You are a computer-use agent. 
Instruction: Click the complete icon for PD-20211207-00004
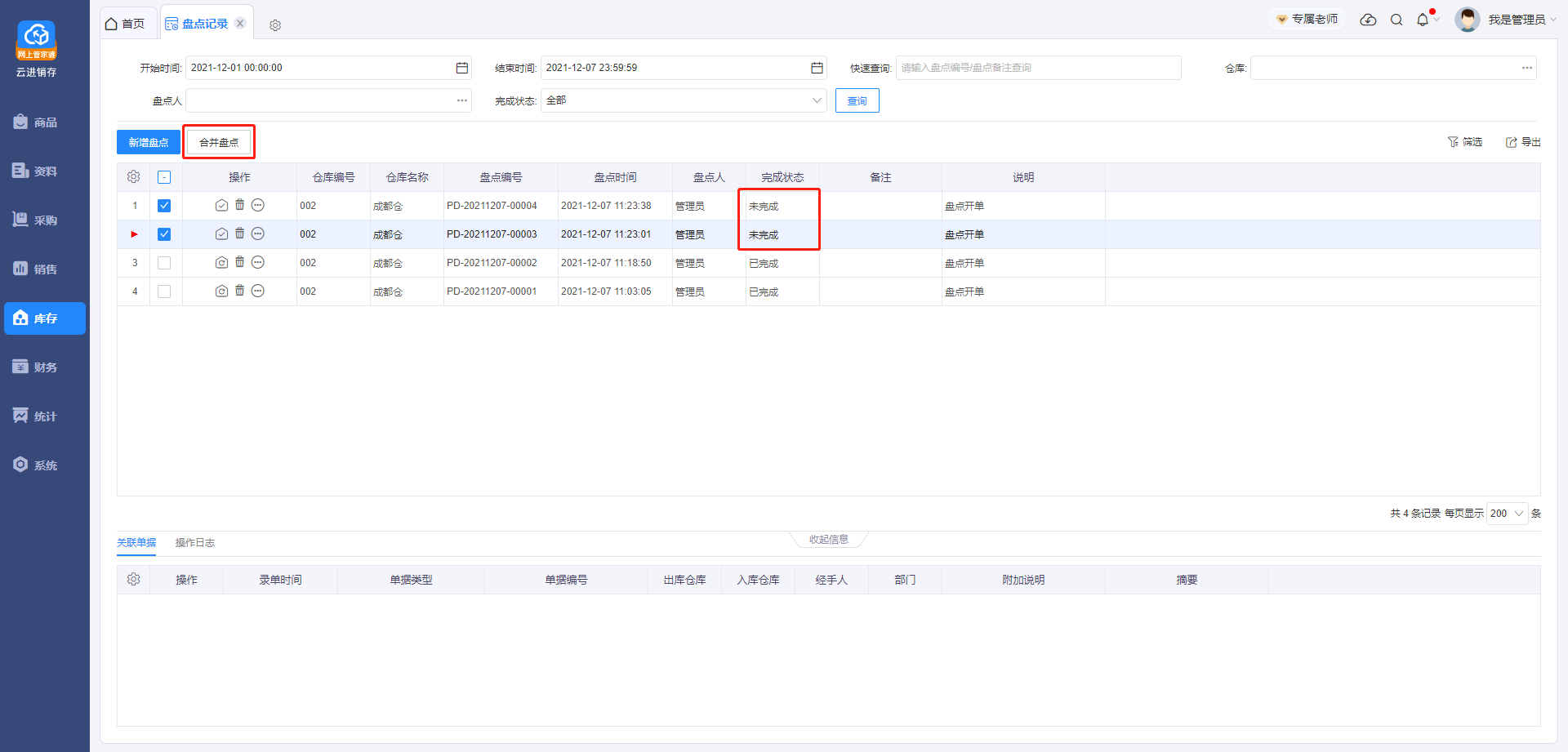pos(221,206)
